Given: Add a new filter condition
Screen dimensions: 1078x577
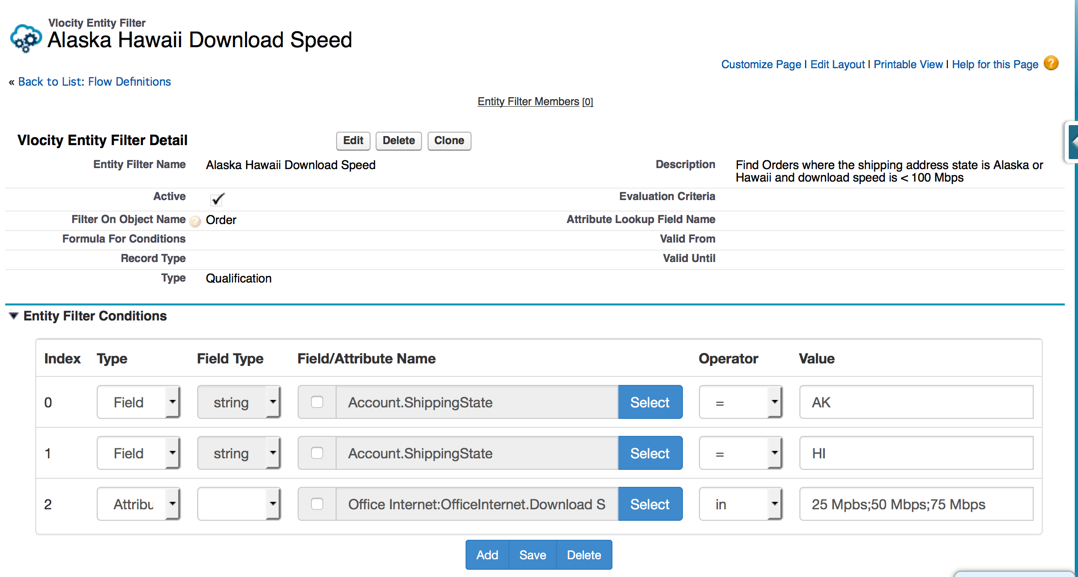Looking at the screenshot, I should pos(487,555).
